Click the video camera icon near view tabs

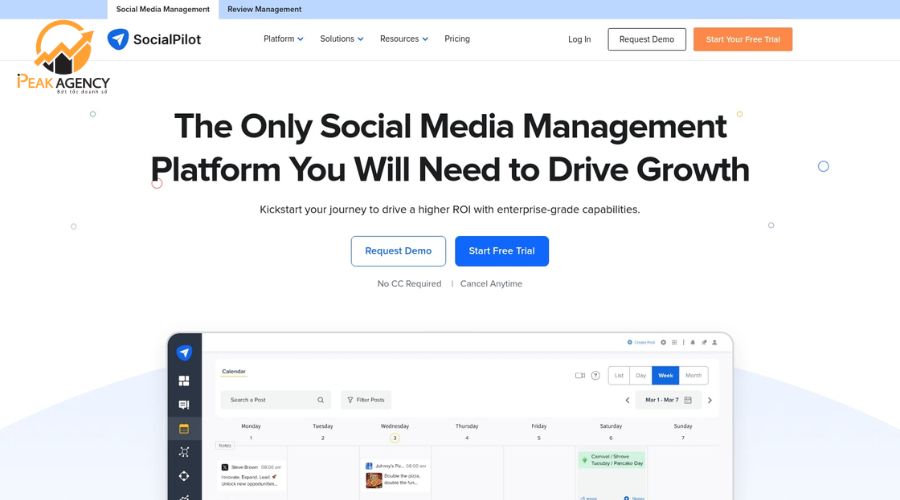point(580,375)
